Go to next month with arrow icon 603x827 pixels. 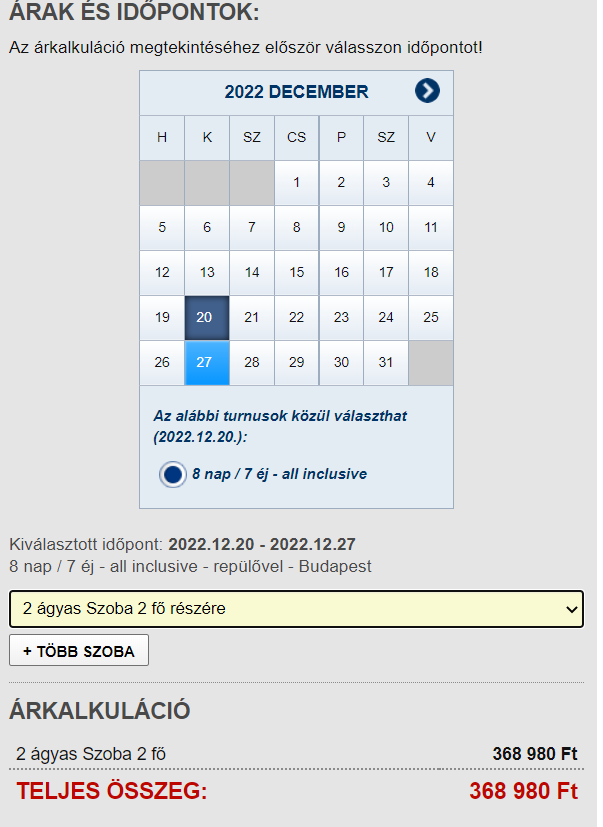point(427,91)
